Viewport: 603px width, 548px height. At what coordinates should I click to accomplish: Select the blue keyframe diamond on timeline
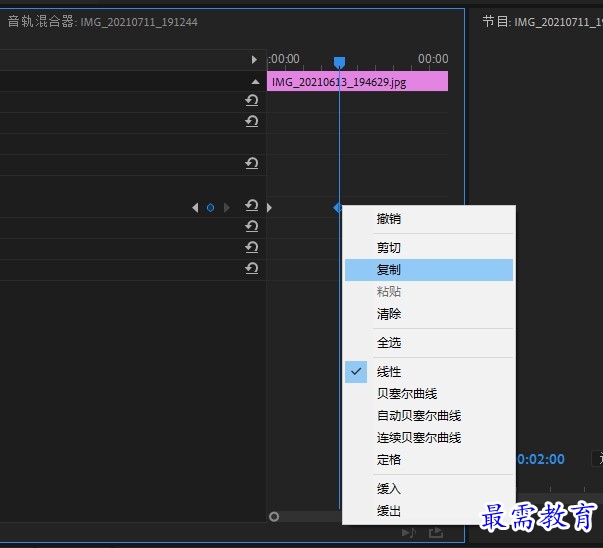[x=337, y=208]
